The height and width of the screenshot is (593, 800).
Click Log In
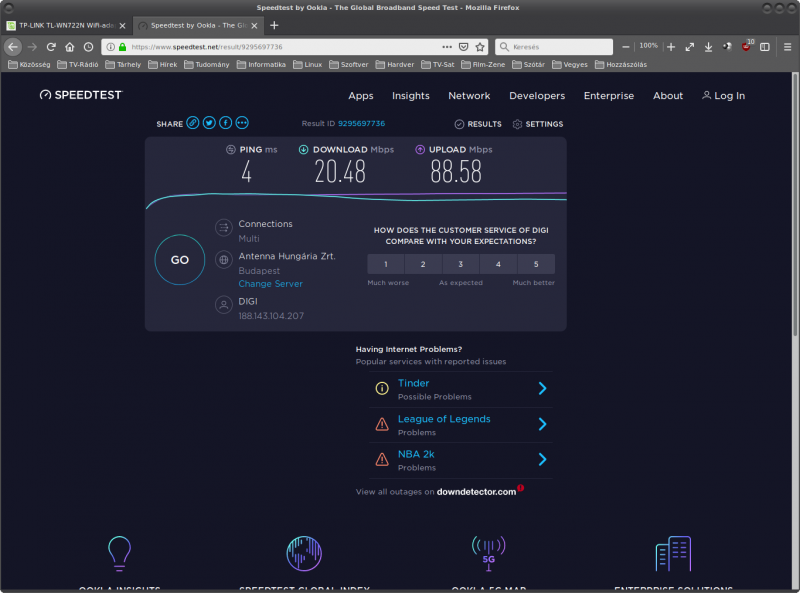click(723, 95)
